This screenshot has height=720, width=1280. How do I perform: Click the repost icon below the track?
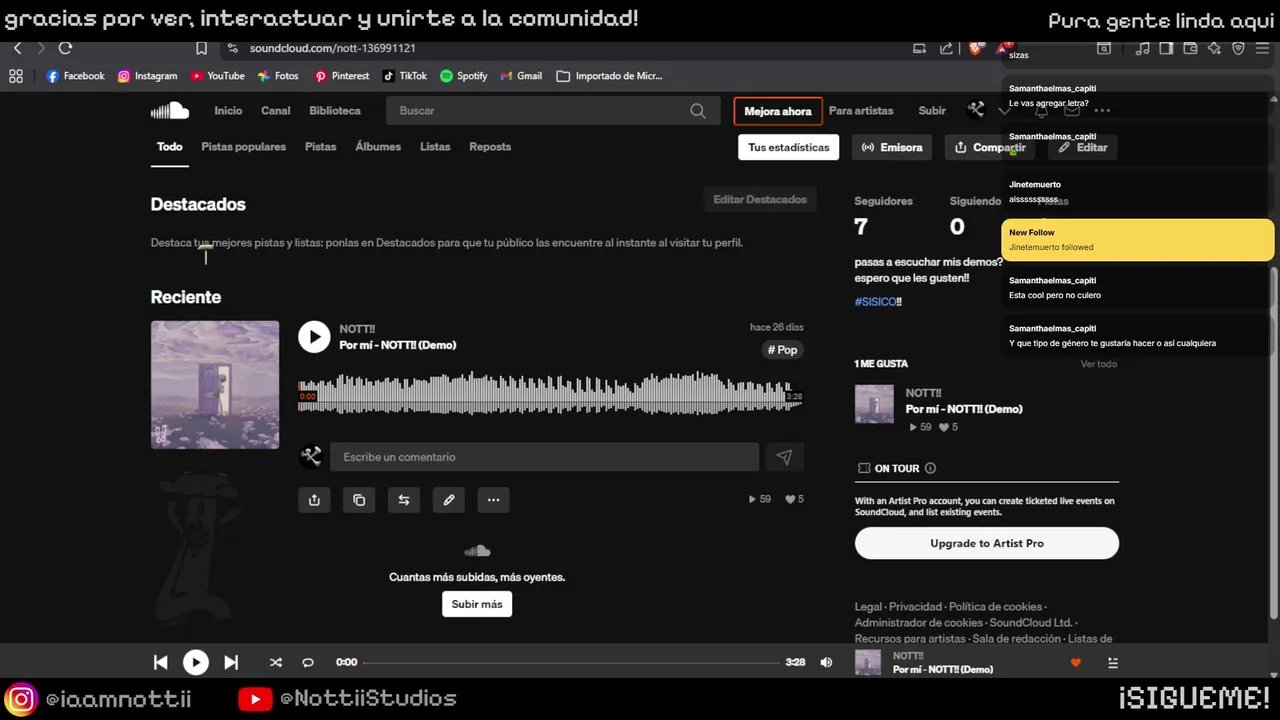coord(404,500)
